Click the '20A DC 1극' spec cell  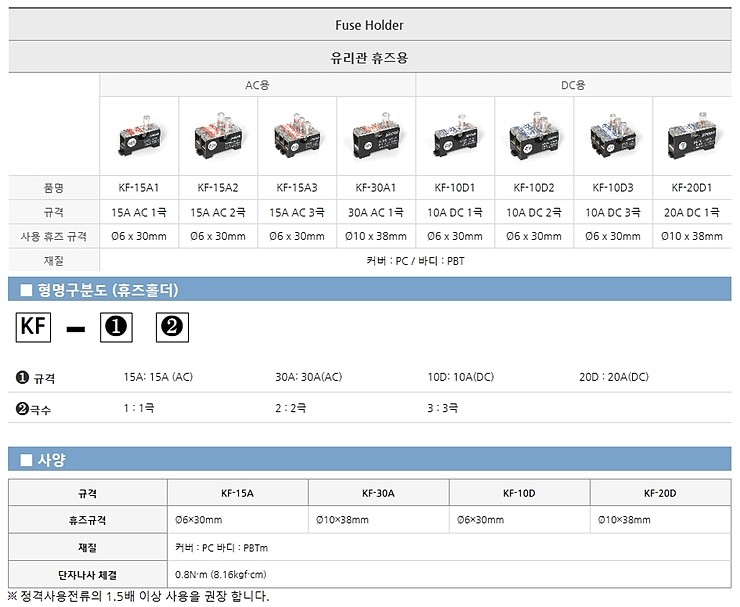[692, 212]
